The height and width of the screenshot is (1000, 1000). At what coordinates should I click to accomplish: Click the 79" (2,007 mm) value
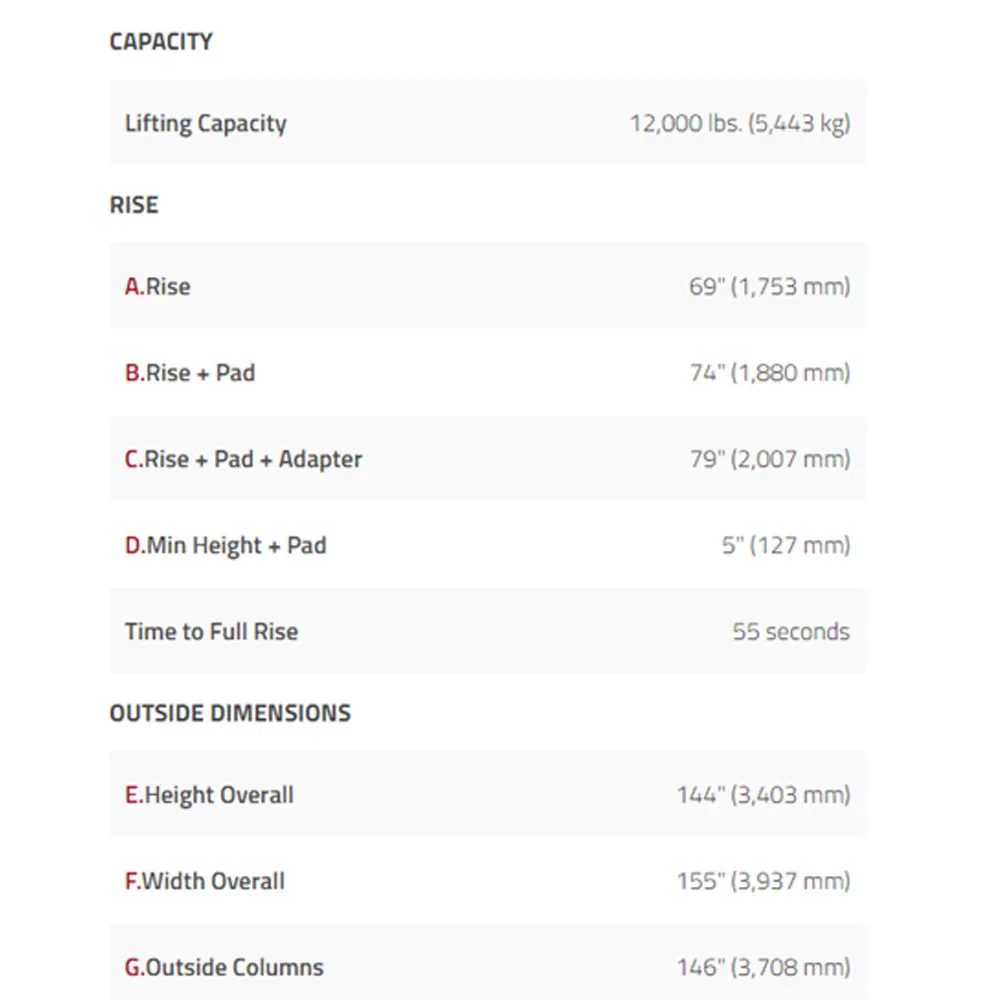(770, 459)
